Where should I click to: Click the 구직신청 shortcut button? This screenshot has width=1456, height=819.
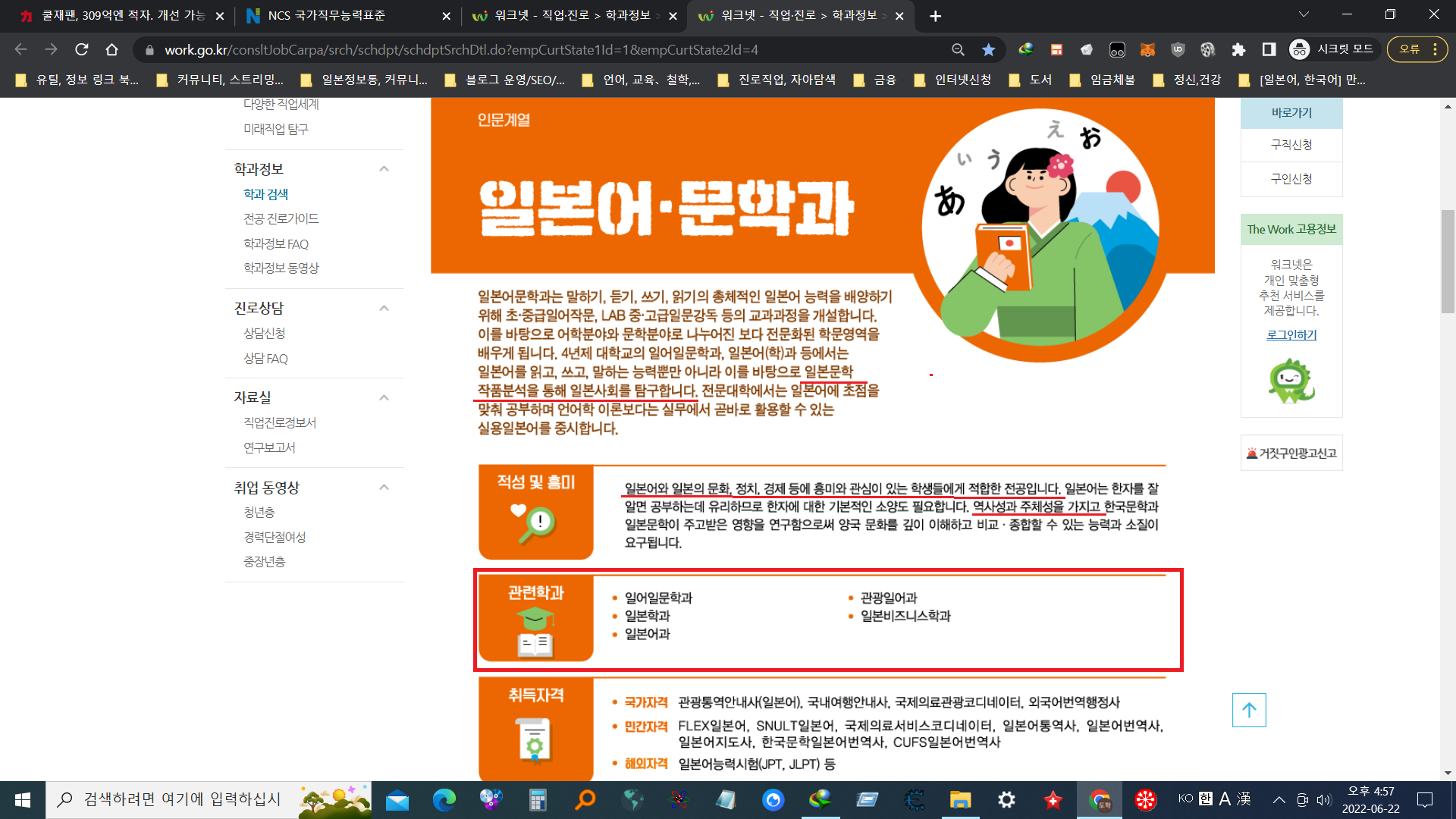click(x=1291, y=144)
